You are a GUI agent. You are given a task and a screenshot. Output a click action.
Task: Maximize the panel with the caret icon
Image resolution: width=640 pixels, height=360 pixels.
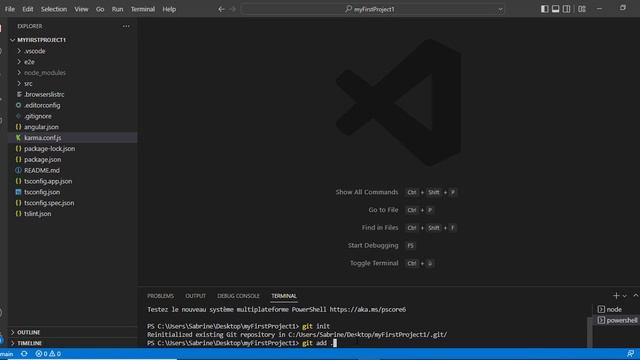tap(636, 296)
